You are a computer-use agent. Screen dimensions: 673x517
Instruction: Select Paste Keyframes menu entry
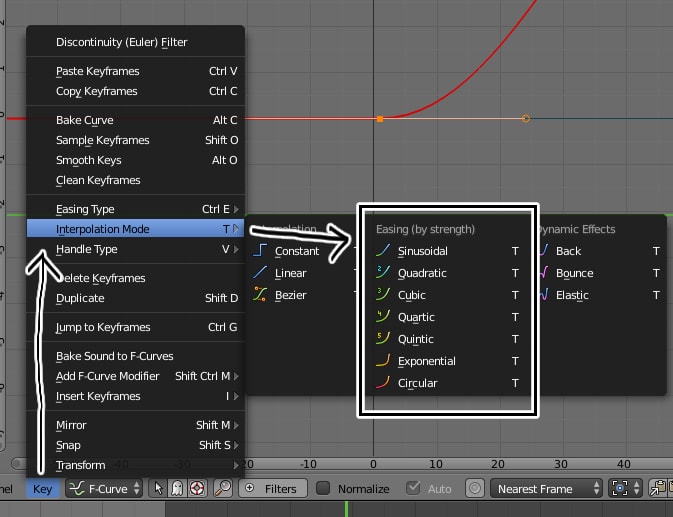pos(135,71)
